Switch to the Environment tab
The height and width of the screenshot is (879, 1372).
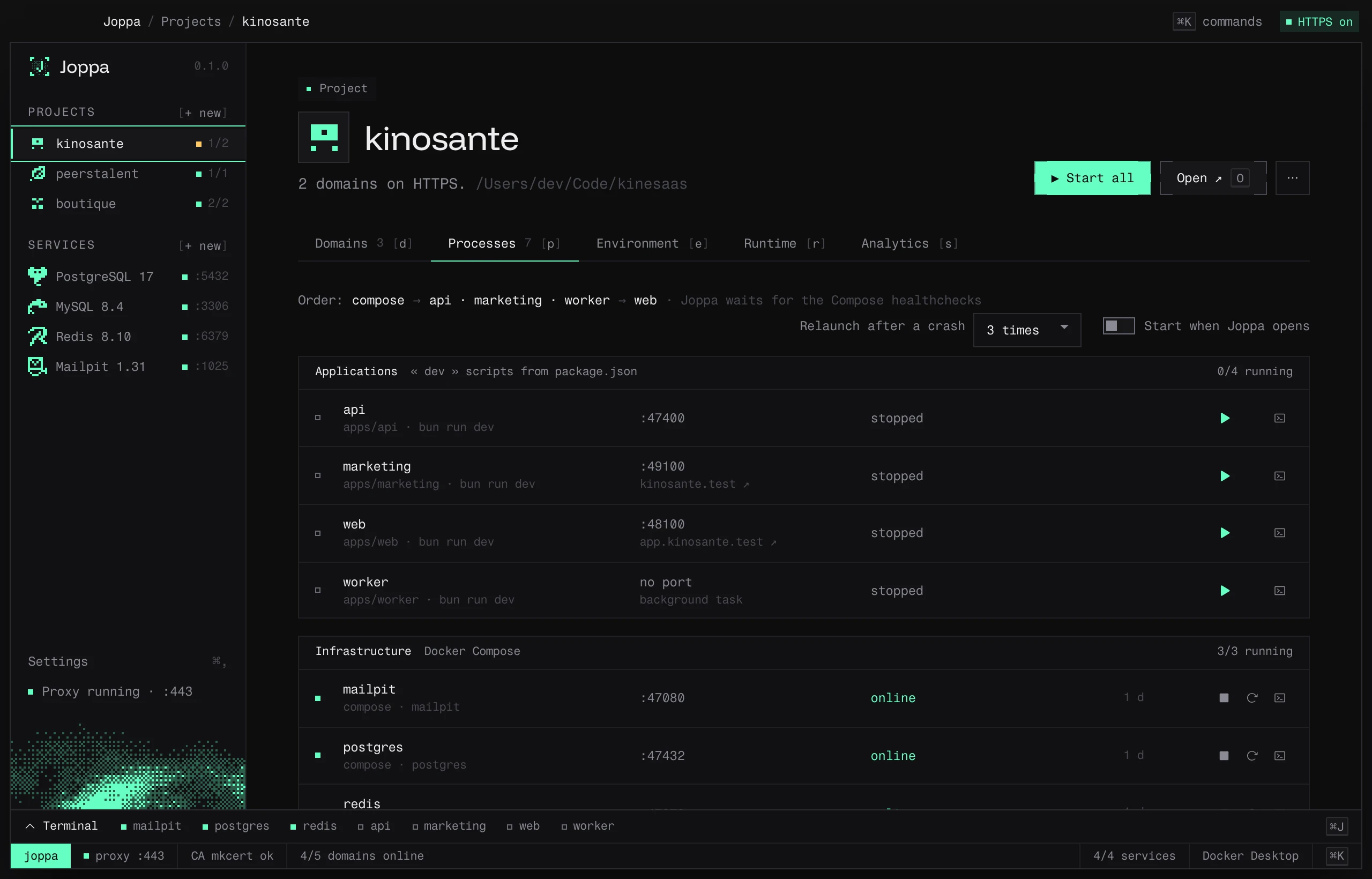click(652, 244)
